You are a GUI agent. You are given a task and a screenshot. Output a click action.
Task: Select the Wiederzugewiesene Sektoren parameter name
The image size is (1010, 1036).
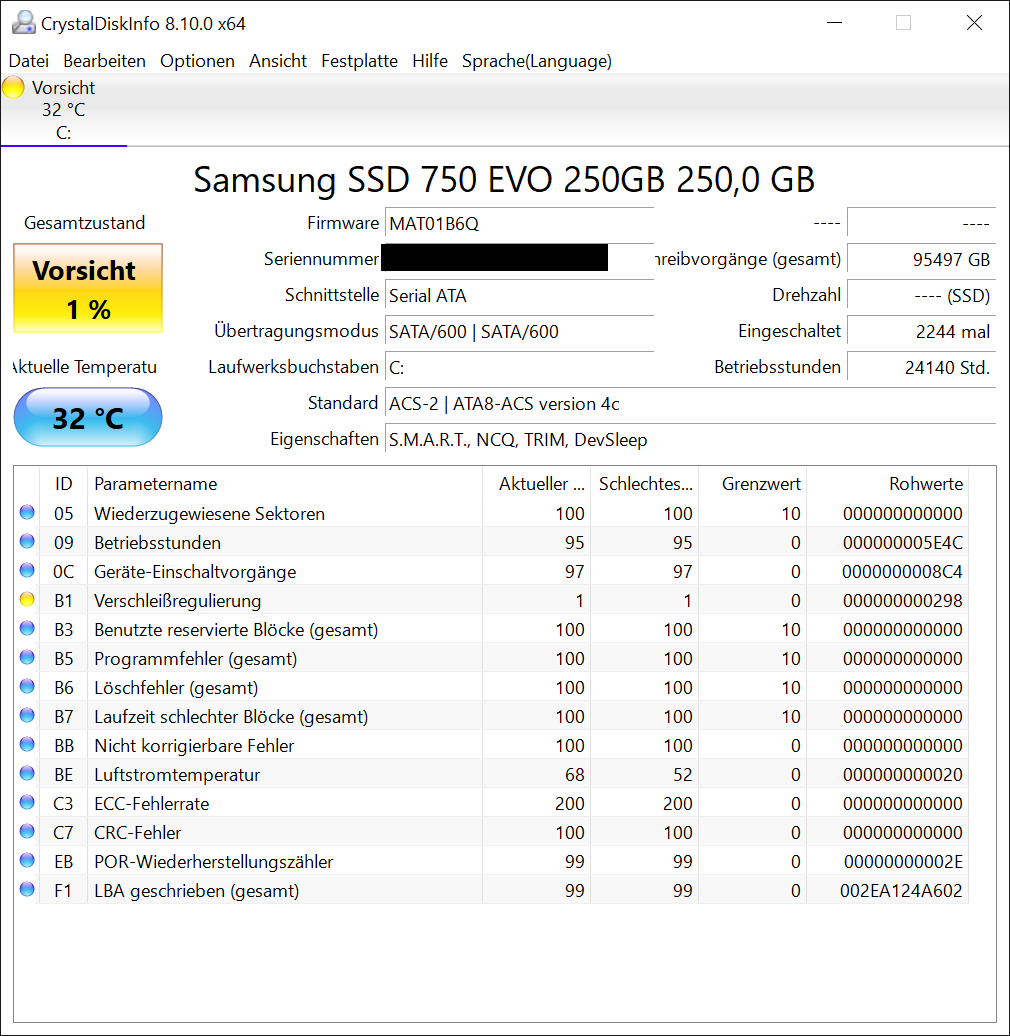(x=209, y=513)
